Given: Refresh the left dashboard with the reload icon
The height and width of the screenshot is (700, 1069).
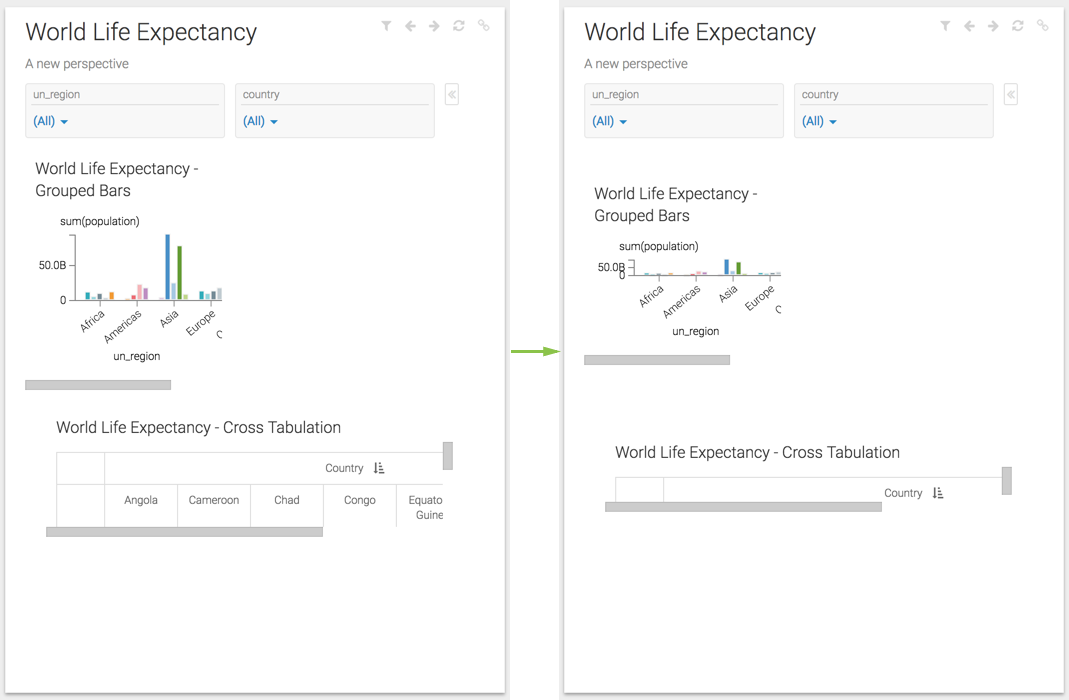Looking at the screenshot, I should 459,26.
